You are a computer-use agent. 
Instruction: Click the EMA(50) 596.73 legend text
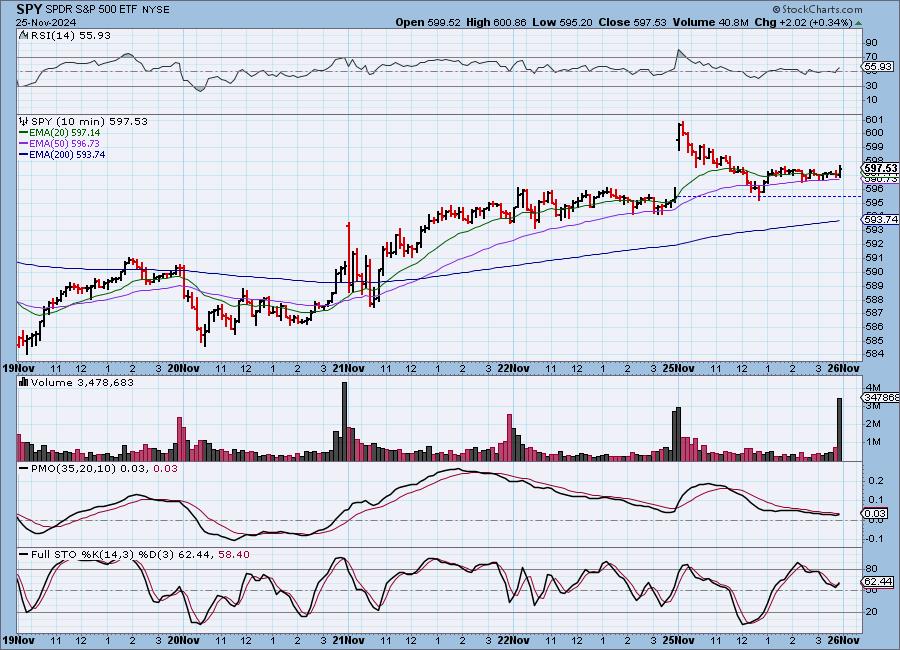coord(64,144)
